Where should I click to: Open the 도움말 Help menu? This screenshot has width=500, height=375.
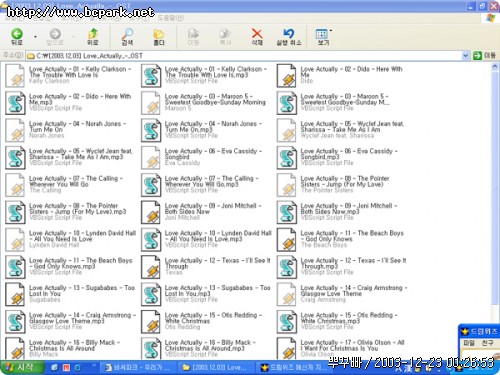(x=170, y=18)
